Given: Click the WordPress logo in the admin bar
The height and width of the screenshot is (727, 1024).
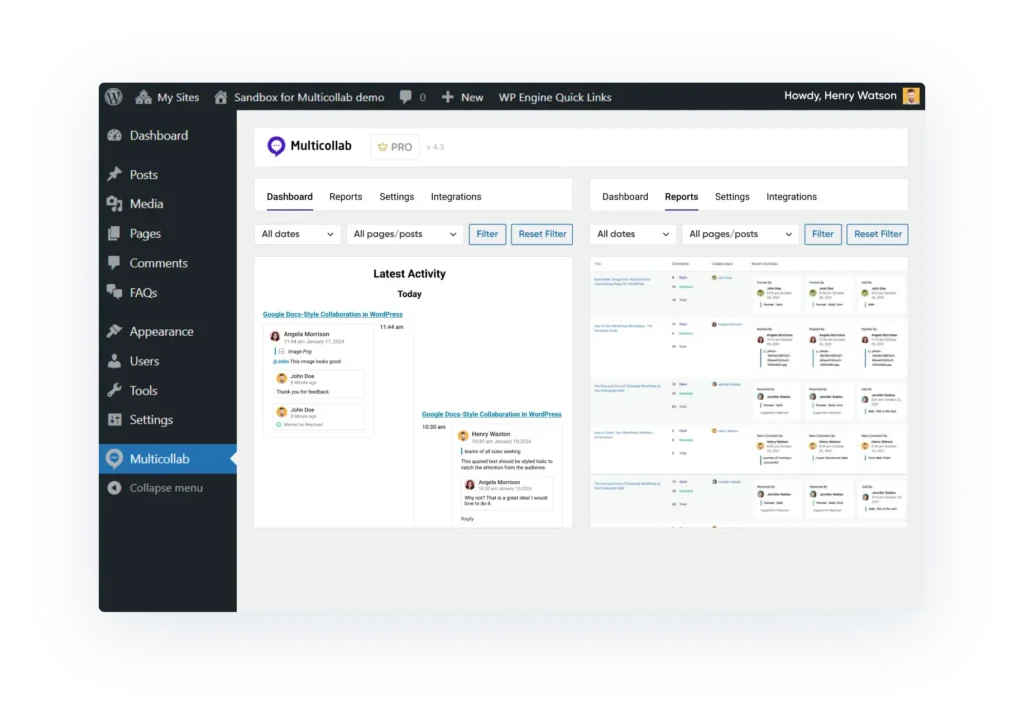Looking at the screenshot, I should [x=114, y=97].
